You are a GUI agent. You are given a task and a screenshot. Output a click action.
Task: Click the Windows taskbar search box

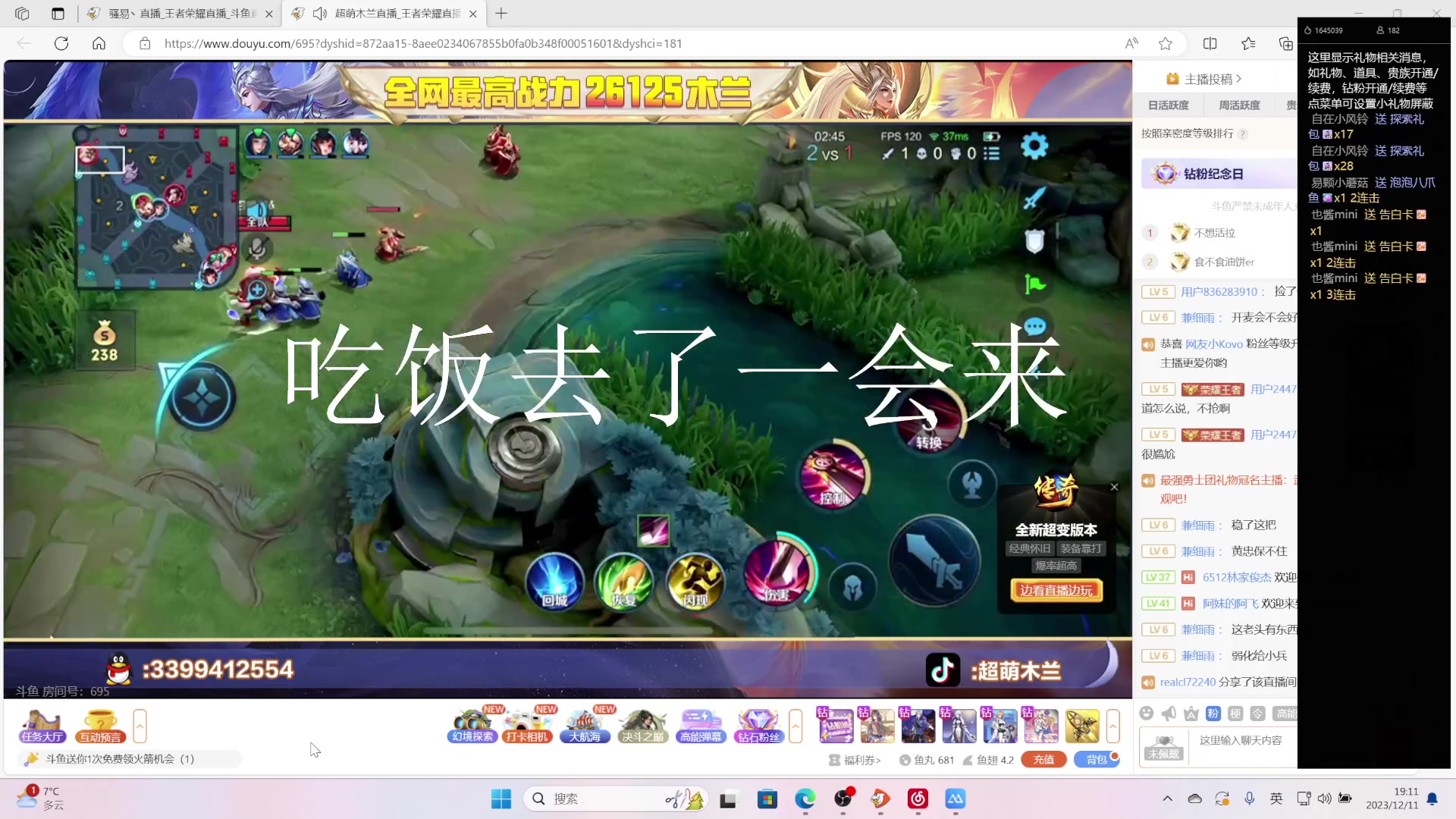(x=616, y=799)
